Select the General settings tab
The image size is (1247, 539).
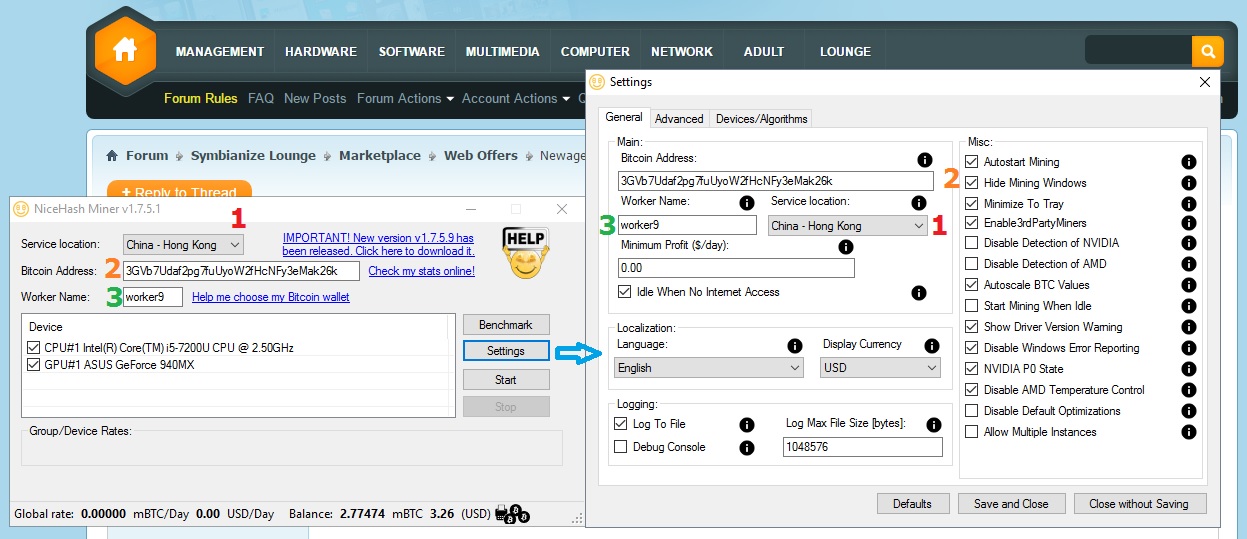click(x=624, y=117)
